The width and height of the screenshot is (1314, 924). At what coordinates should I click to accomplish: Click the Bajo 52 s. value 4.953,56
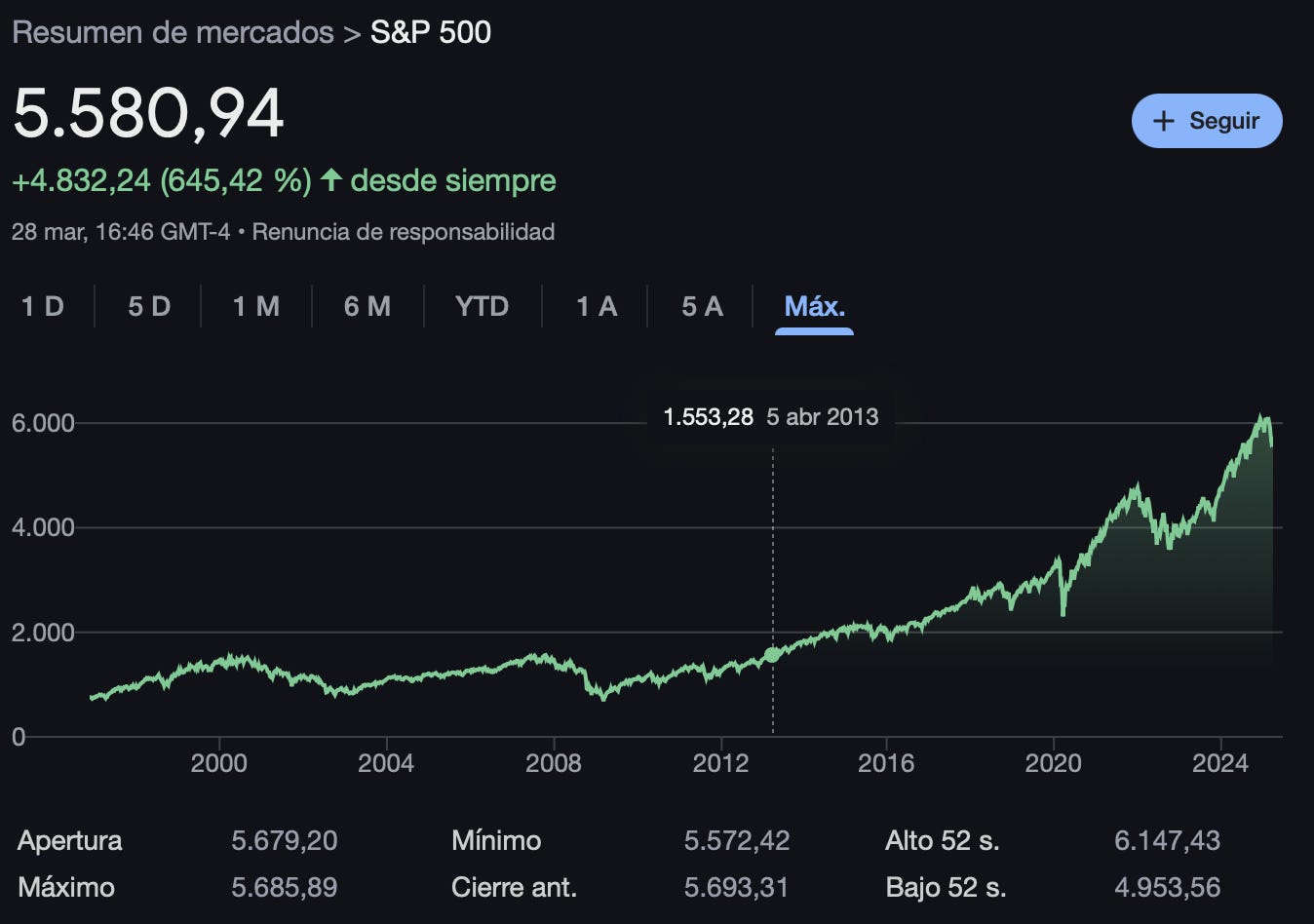(x=1168, y=888)
